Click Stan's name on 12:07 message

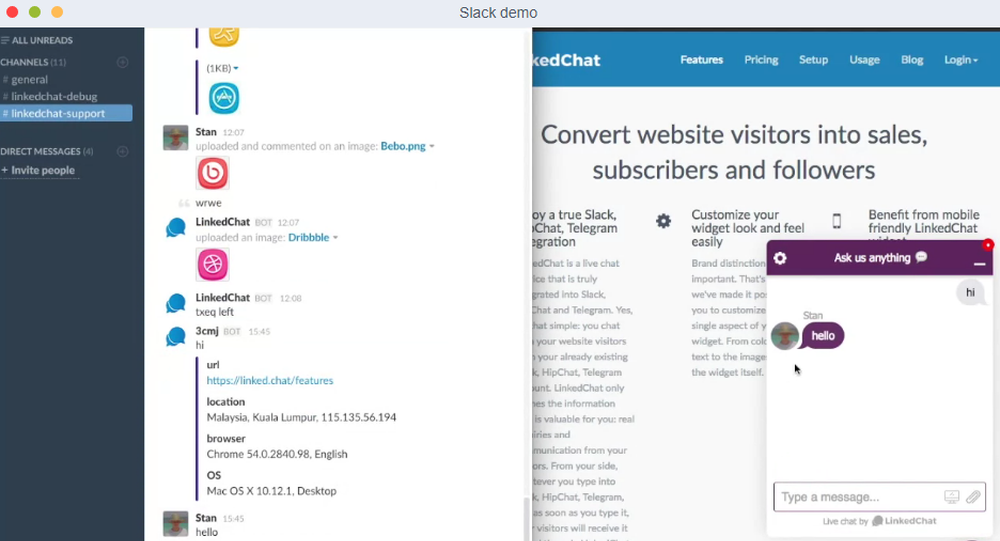206,131
